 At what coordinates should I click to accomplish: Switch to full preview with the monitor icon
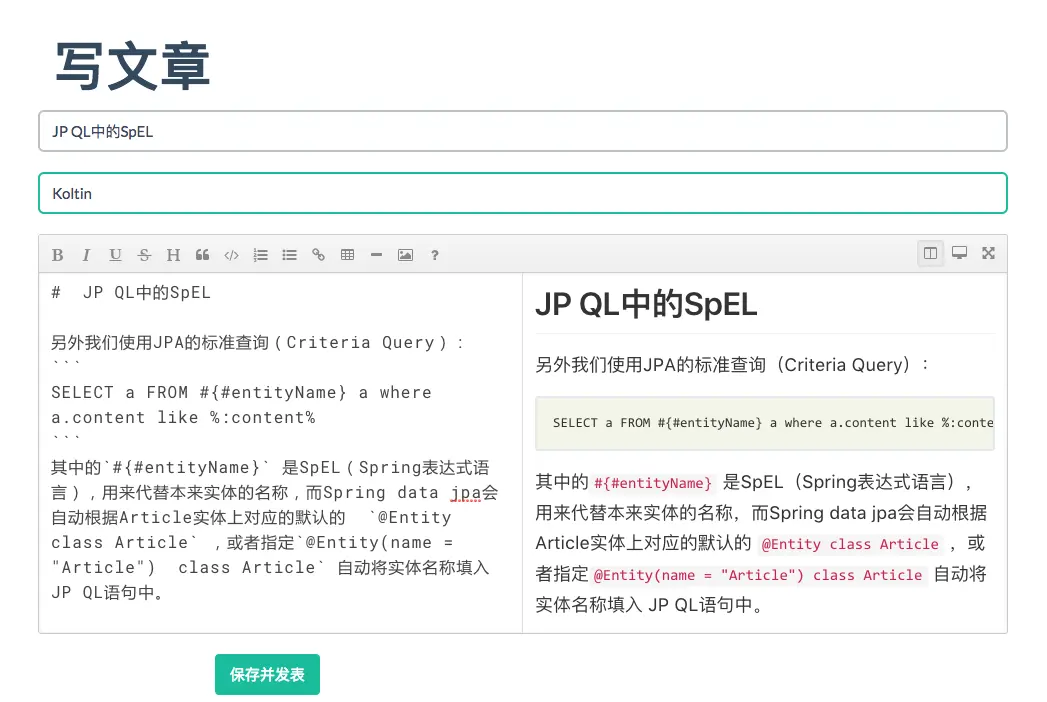[960, 253]
